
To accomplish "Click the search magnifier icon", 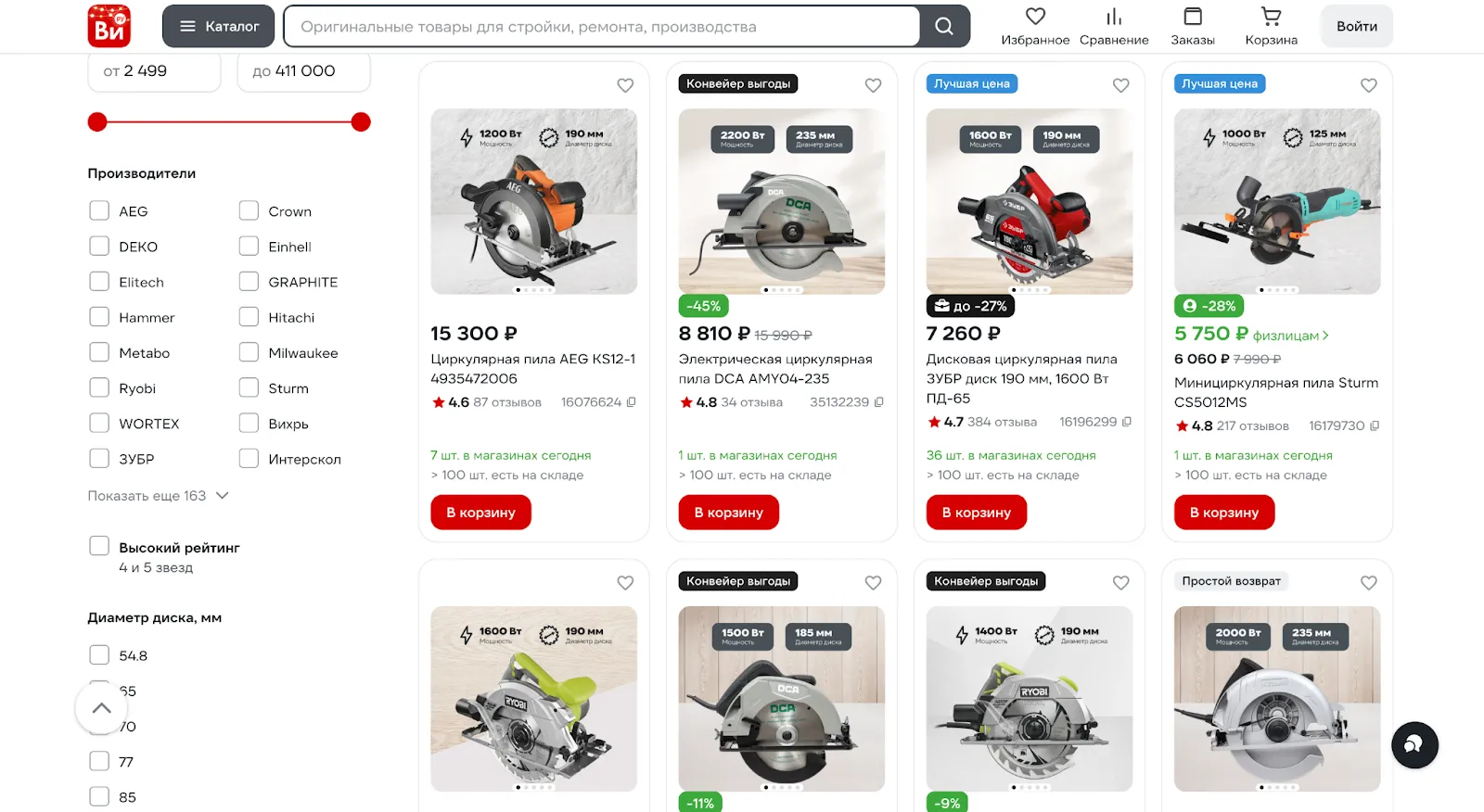I will click(944, 26).
